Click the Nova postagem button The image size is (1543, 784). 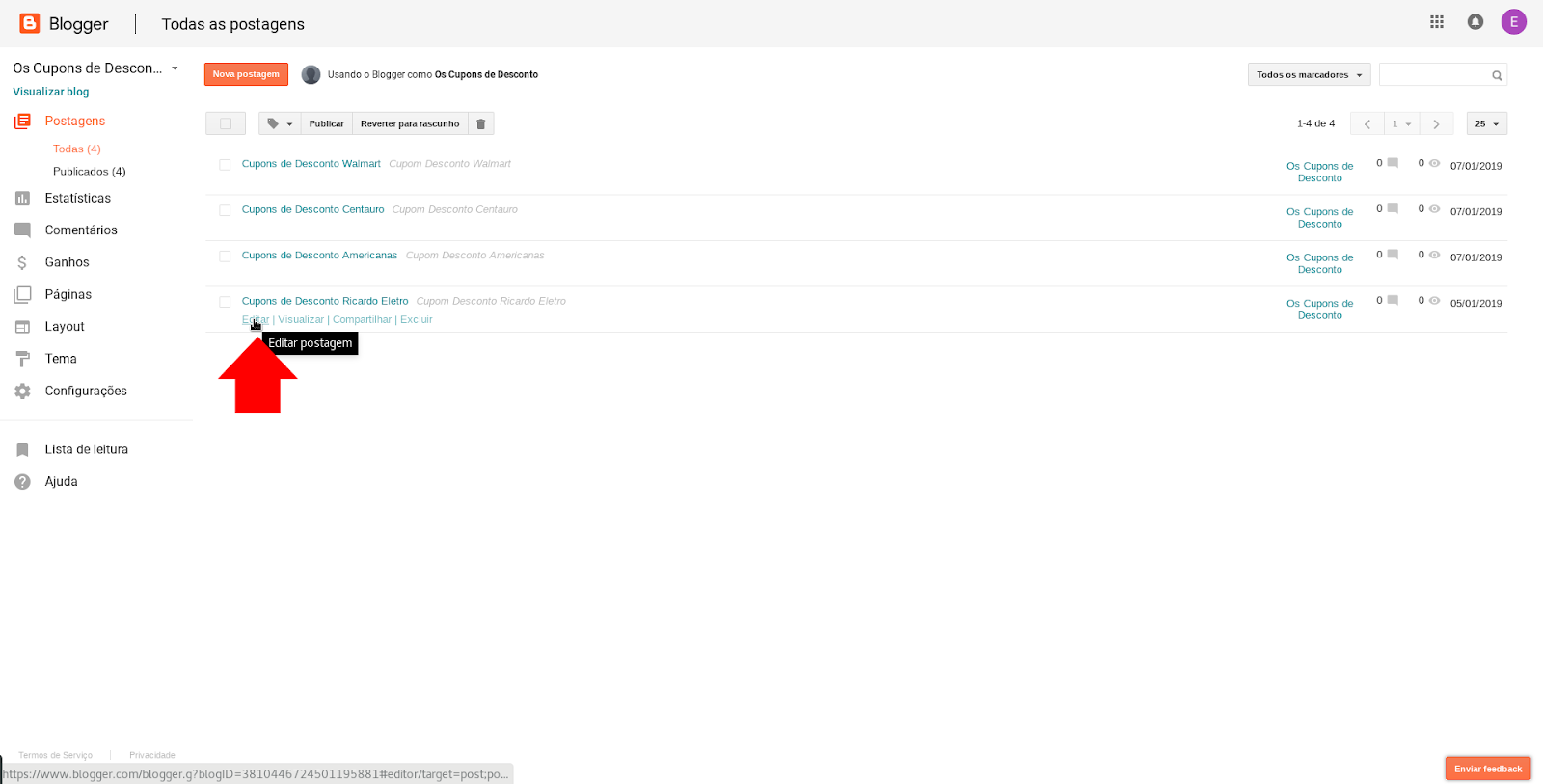(x=247, y=74)
